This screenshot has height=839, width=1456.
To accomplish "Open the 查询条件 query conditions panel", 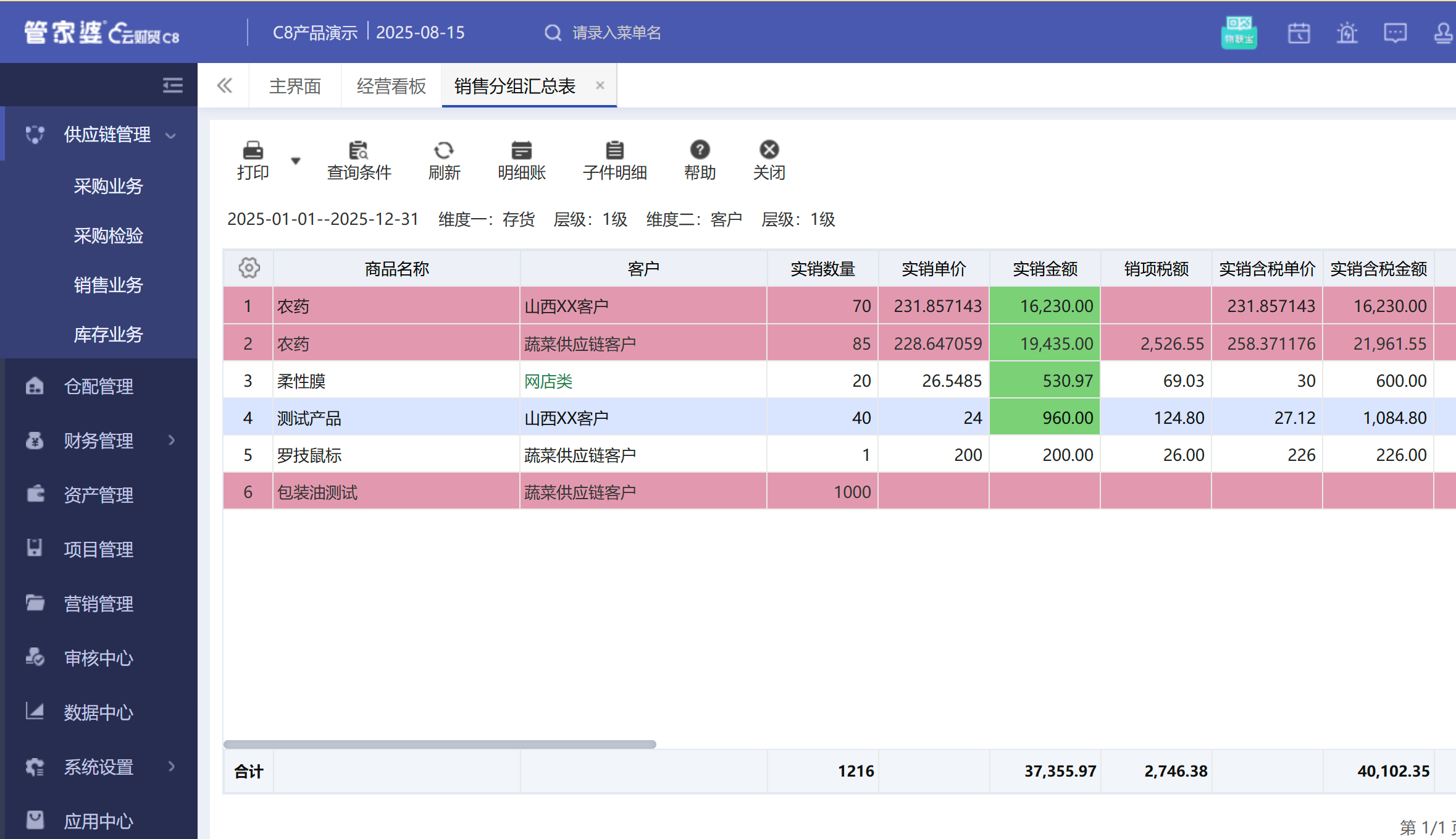I will click(358, 159).
